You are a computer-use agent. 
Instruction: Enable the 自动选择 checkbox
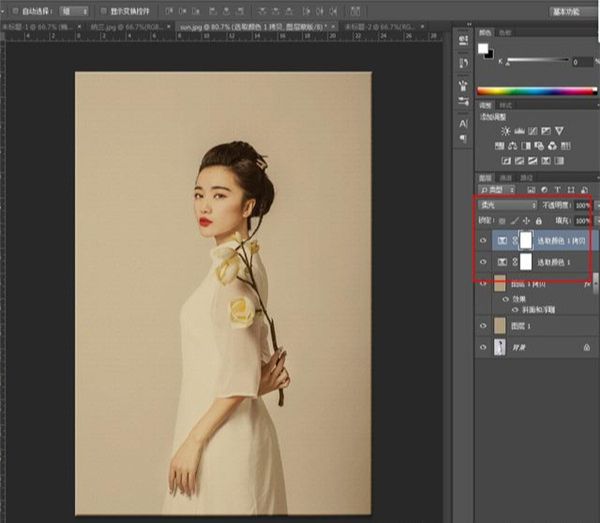coord(15,11)
